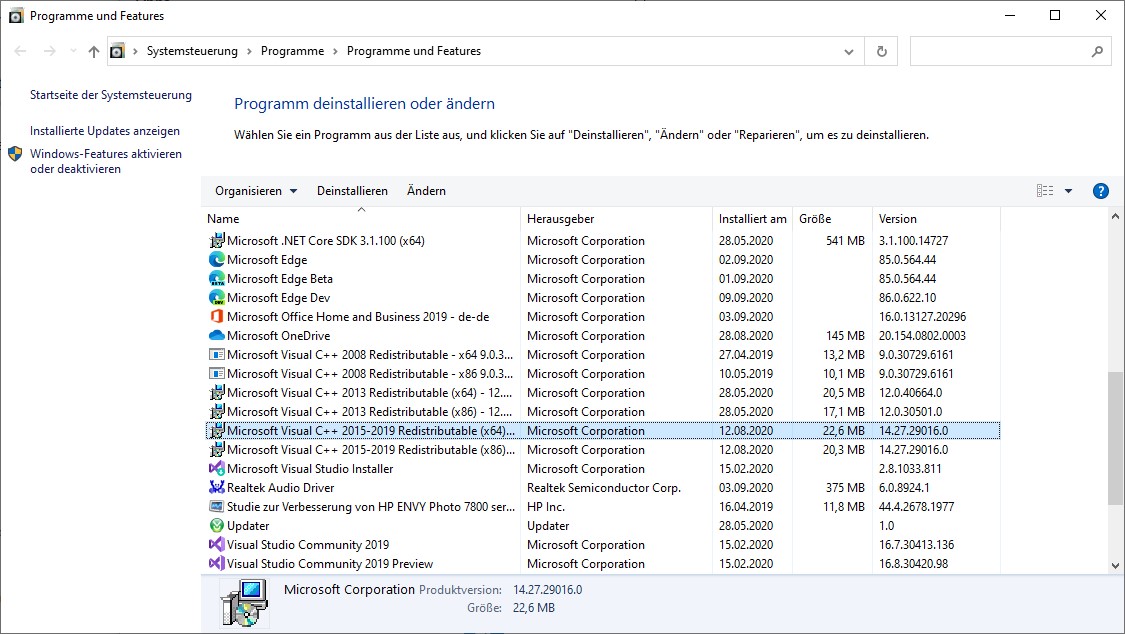Click the Control Panel icon in address bar
1125x634 pixels.
(118, 51)
